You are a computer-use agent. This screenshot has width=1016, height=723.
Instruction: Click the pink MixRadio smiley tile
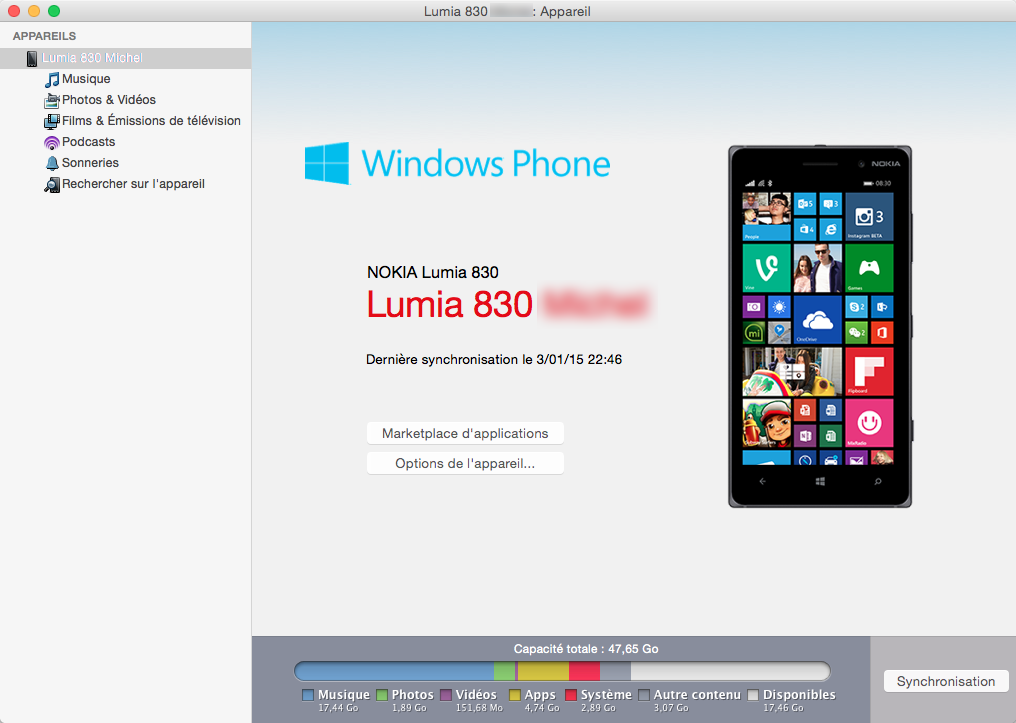click(869, 422)
